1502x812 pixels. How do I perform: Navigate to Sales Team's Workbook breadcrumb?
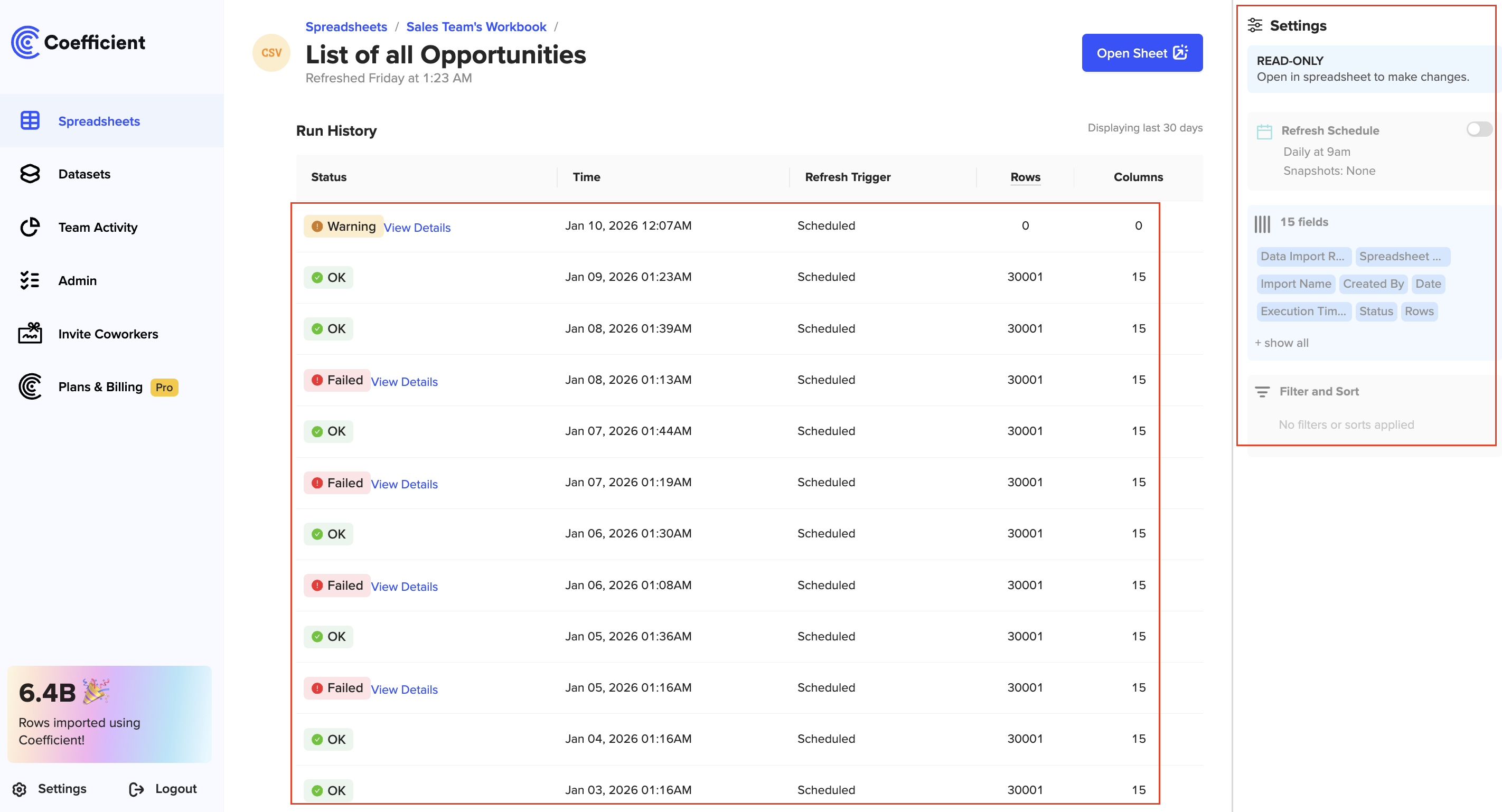476,27
